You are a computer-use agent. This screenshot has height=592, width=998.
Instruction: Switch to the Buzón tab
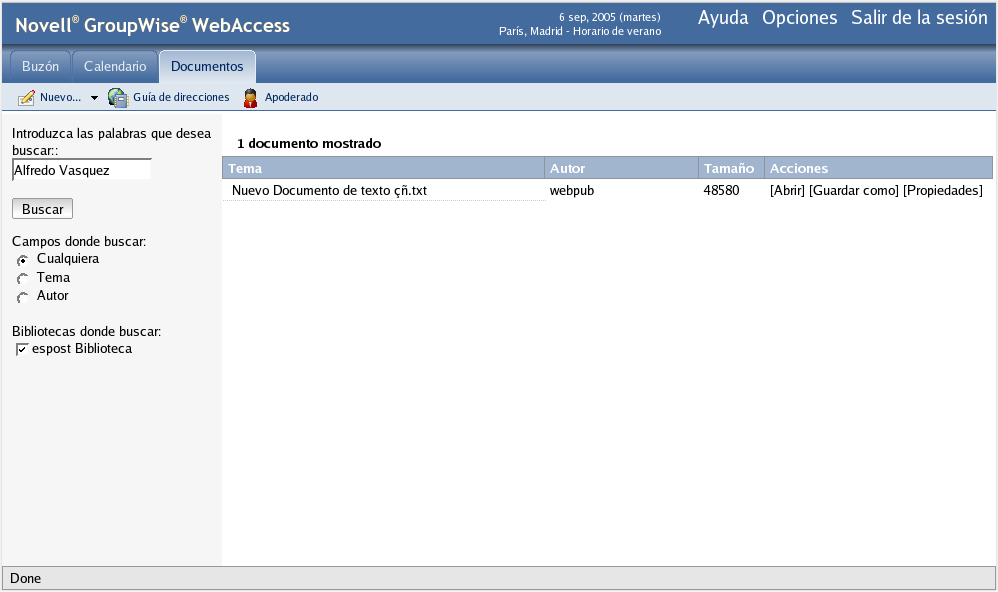pos(40,65)
